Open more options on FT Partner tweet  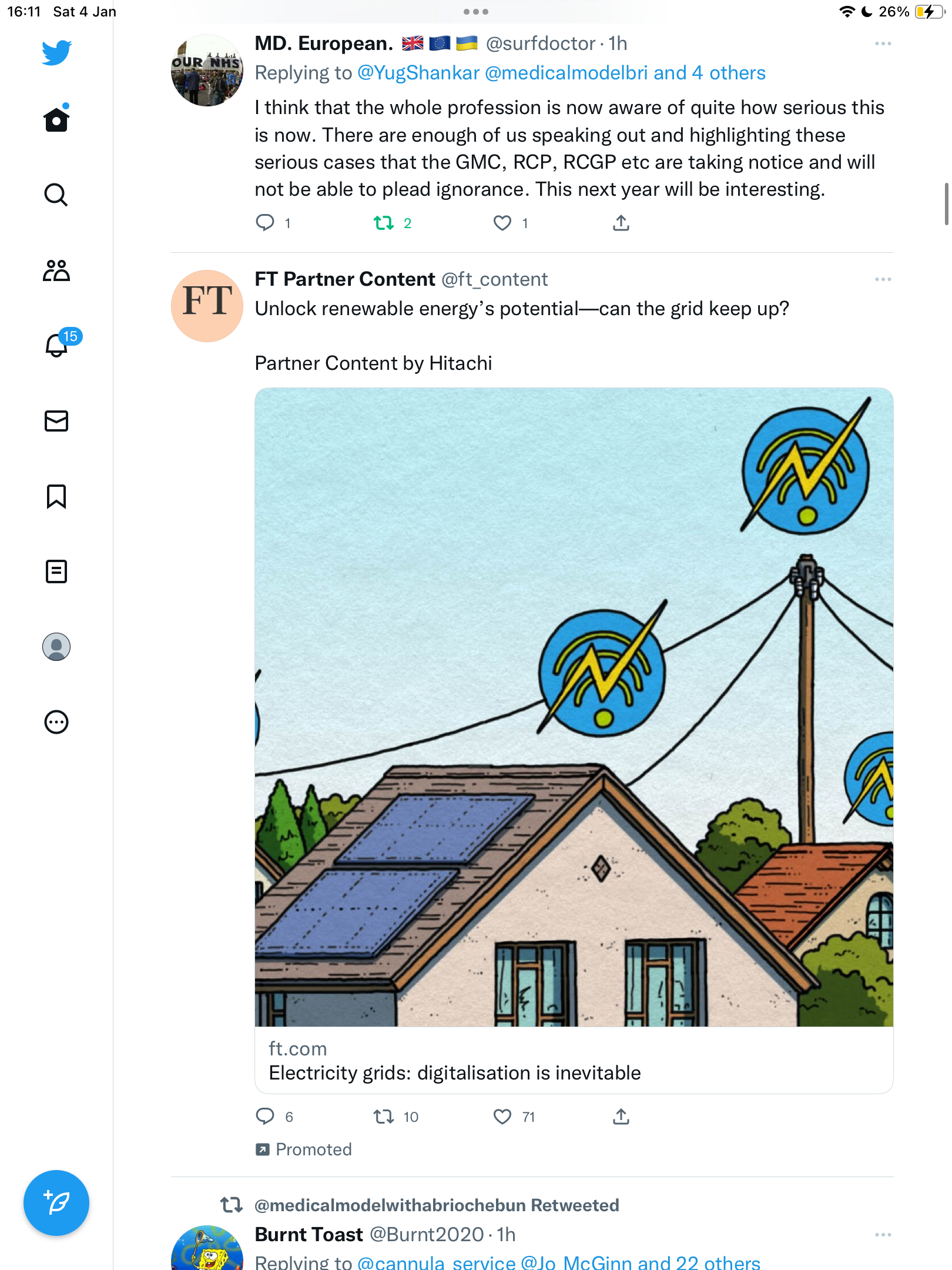883,279
